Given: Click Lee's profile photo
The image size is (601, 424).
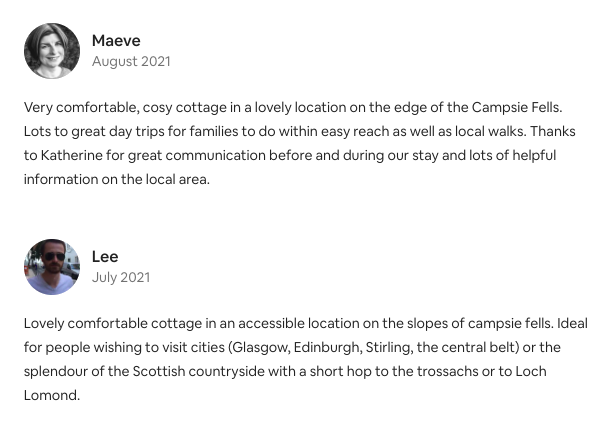Looking at the screenshot, I should tap(52, 267).
